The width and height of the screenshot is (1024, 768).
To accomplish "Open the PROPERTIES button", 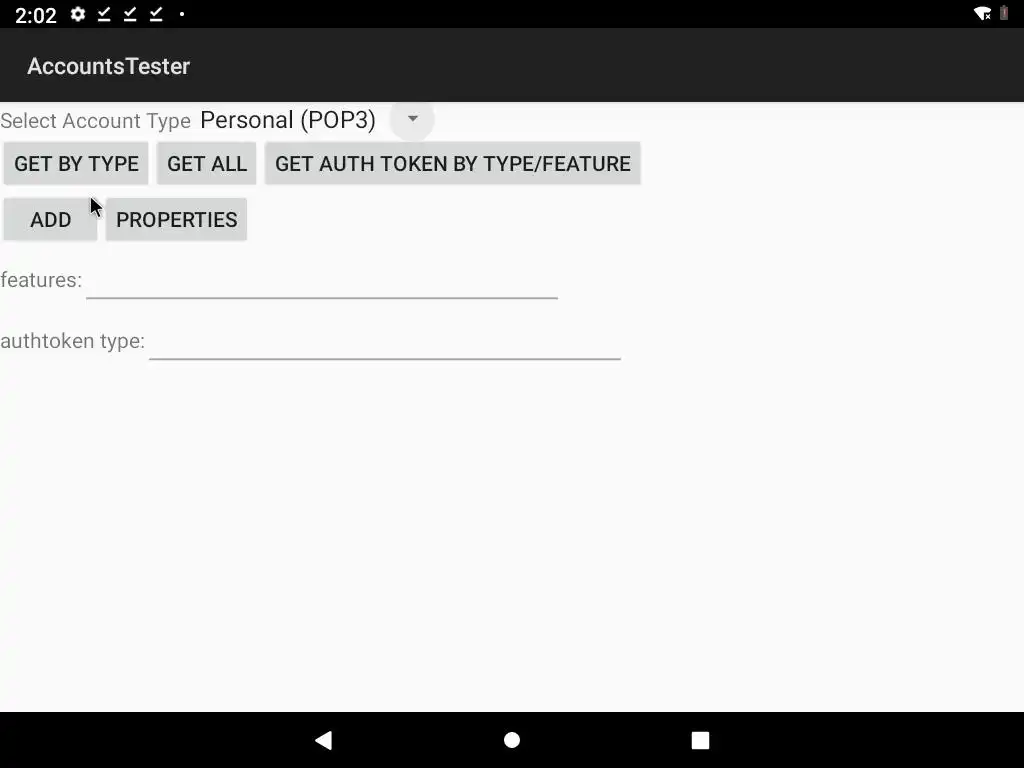I will (x=176, y=219).
